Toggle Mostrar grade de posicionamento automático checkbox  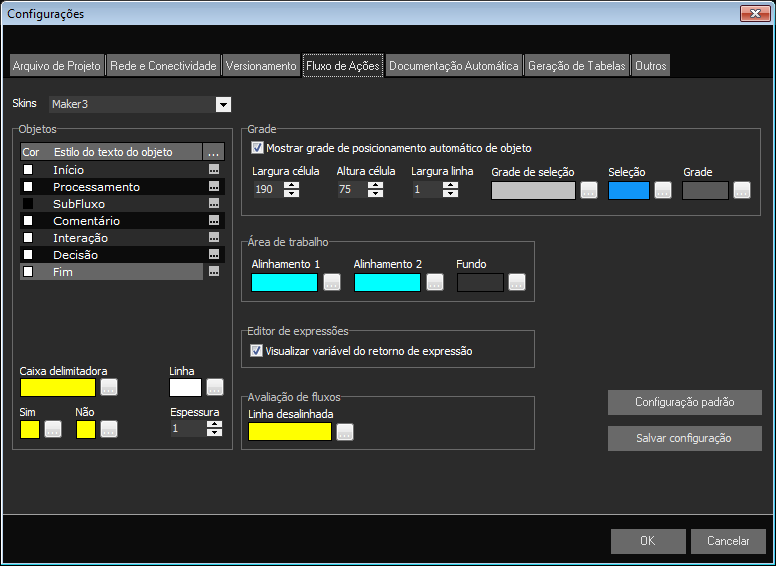coord(258,148)
